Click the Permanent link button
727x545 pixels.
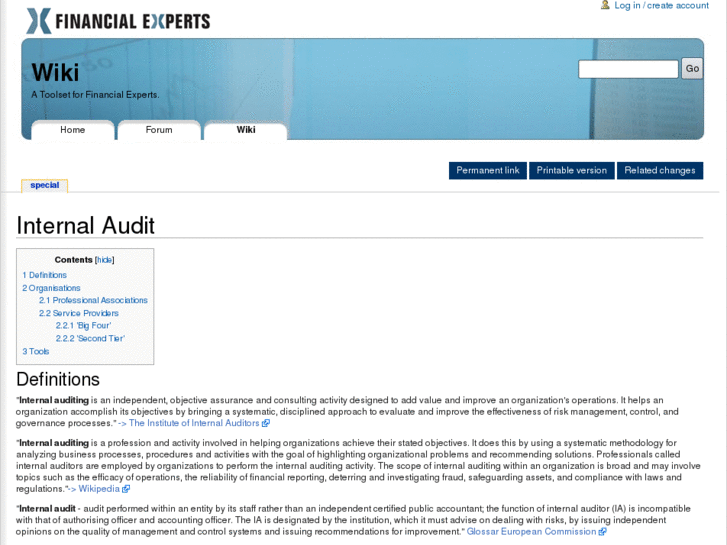(x=488, y=170)
